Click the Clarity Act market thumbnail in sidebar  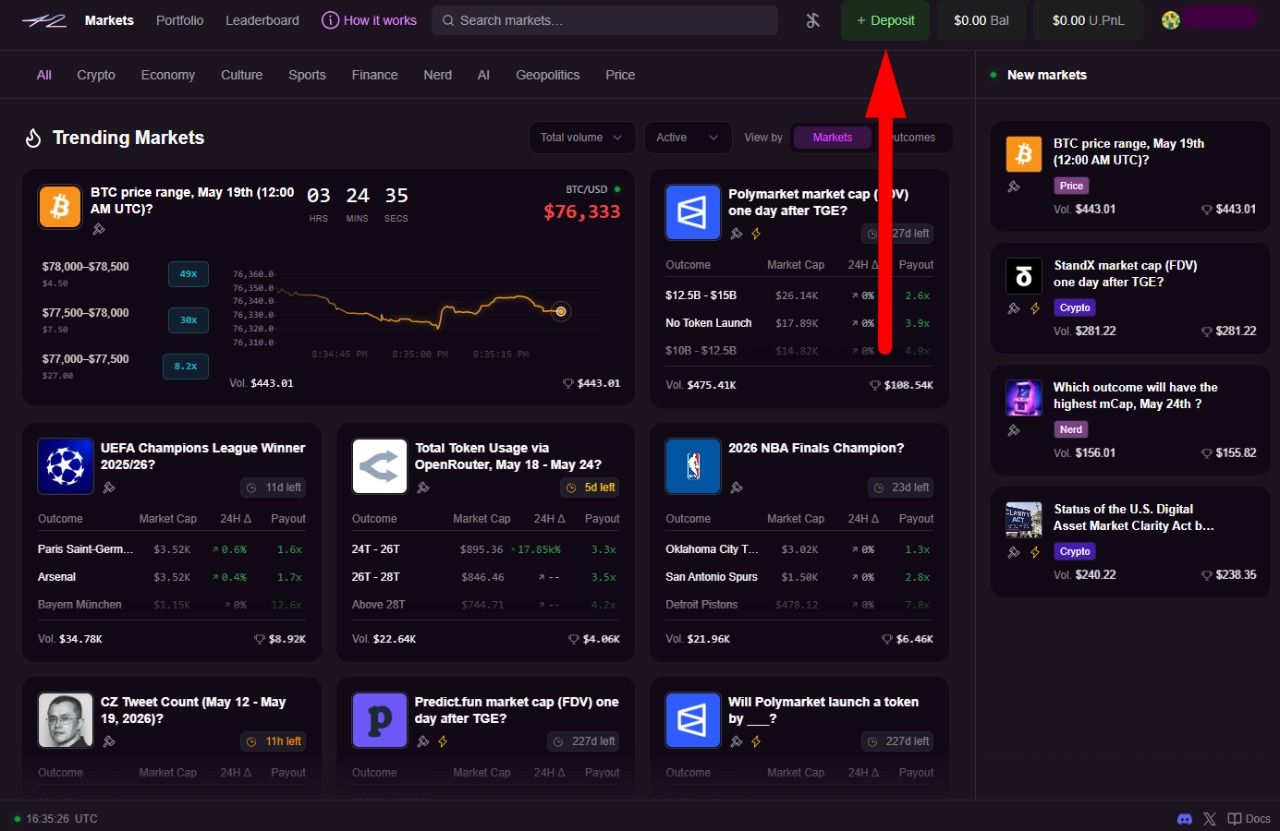[1023, 520]
